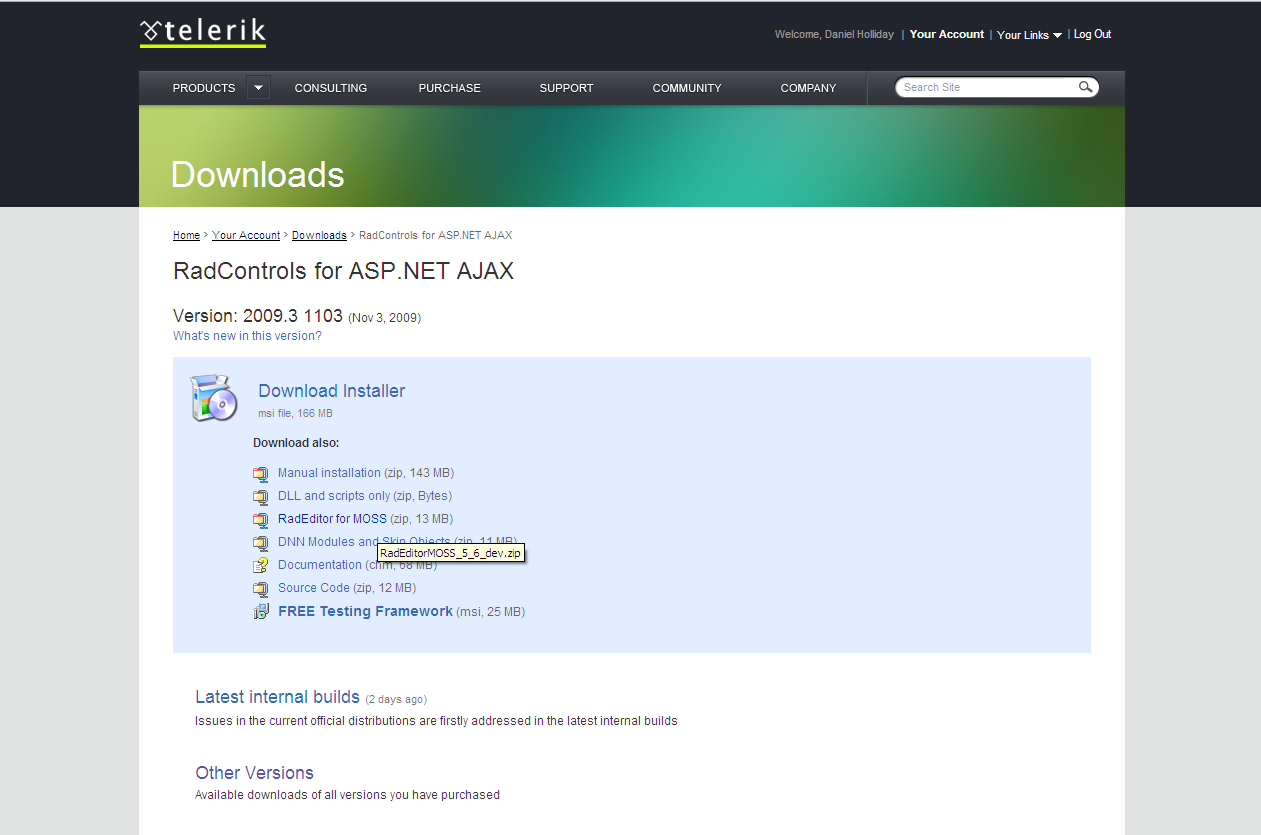Click the Welcome, Daniel Holliday text
The height and width of the screenshot is (835, 1261).
click(x=834, y=34)
